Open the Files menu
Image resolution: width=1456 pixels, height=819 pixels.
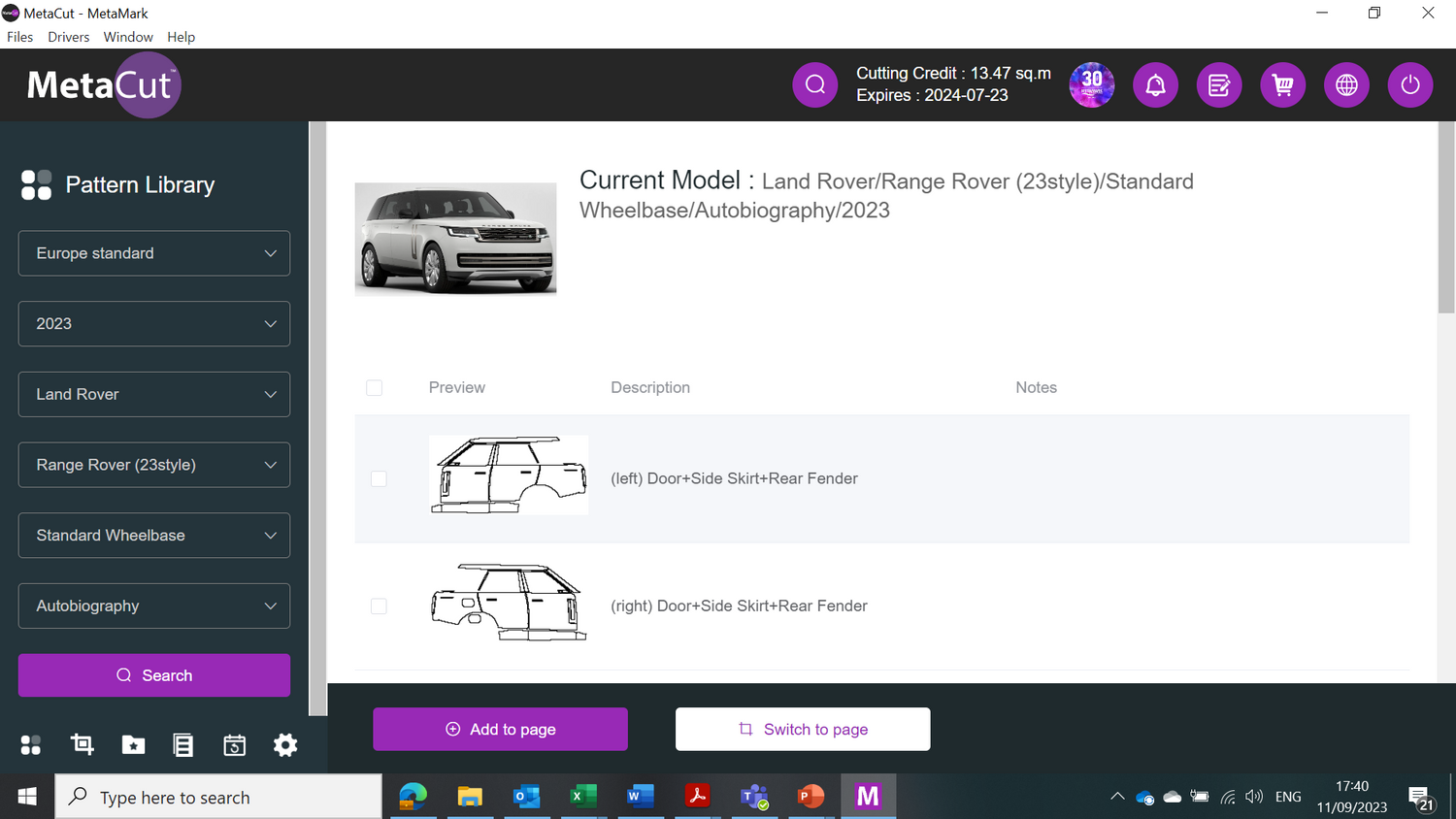pos(19,37)
